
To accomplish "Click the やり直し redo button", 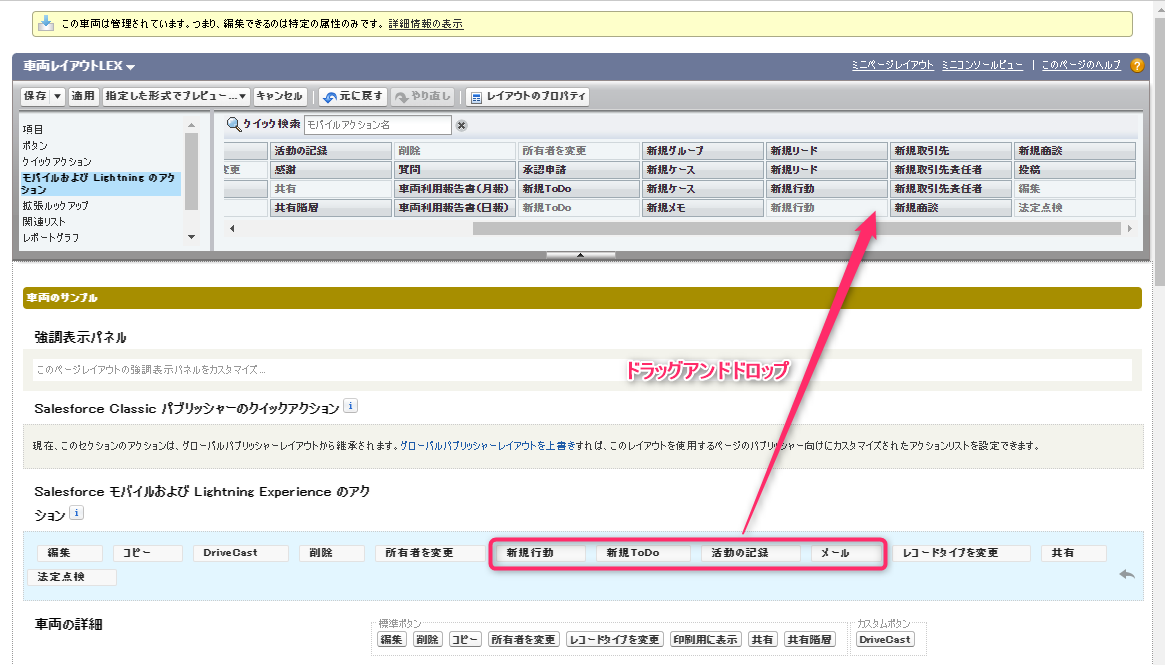I will (x=423, y=97).
